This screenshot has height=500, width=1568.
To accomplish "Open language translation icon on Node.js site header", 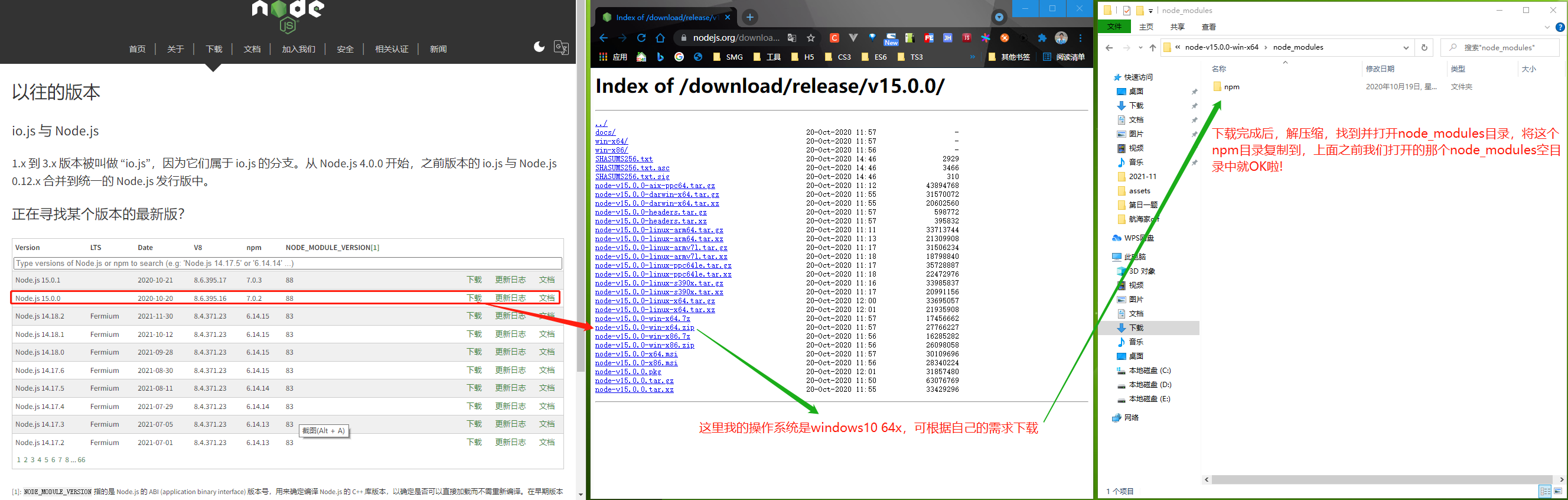I will pos(561,47).
